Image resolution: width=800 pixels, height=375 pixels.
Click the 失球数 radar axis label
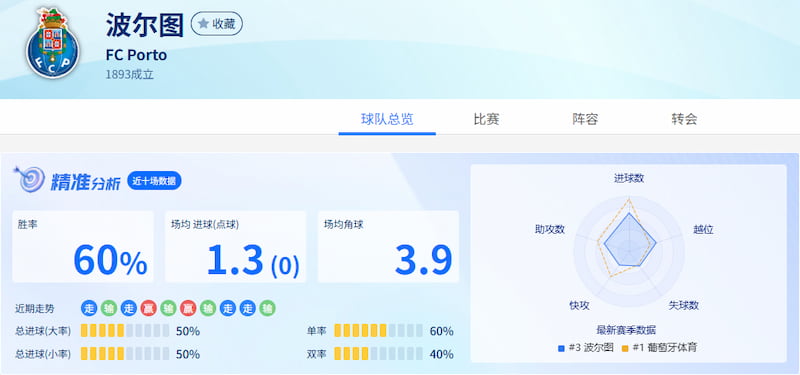684,305
